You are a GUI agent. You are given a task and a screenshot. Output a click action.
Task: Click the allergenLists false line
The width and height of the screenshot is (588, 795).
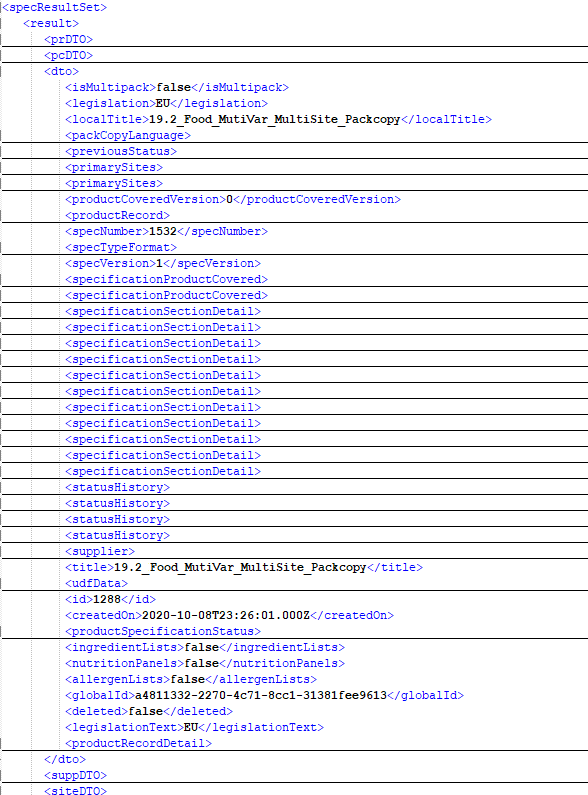point(191,679)
